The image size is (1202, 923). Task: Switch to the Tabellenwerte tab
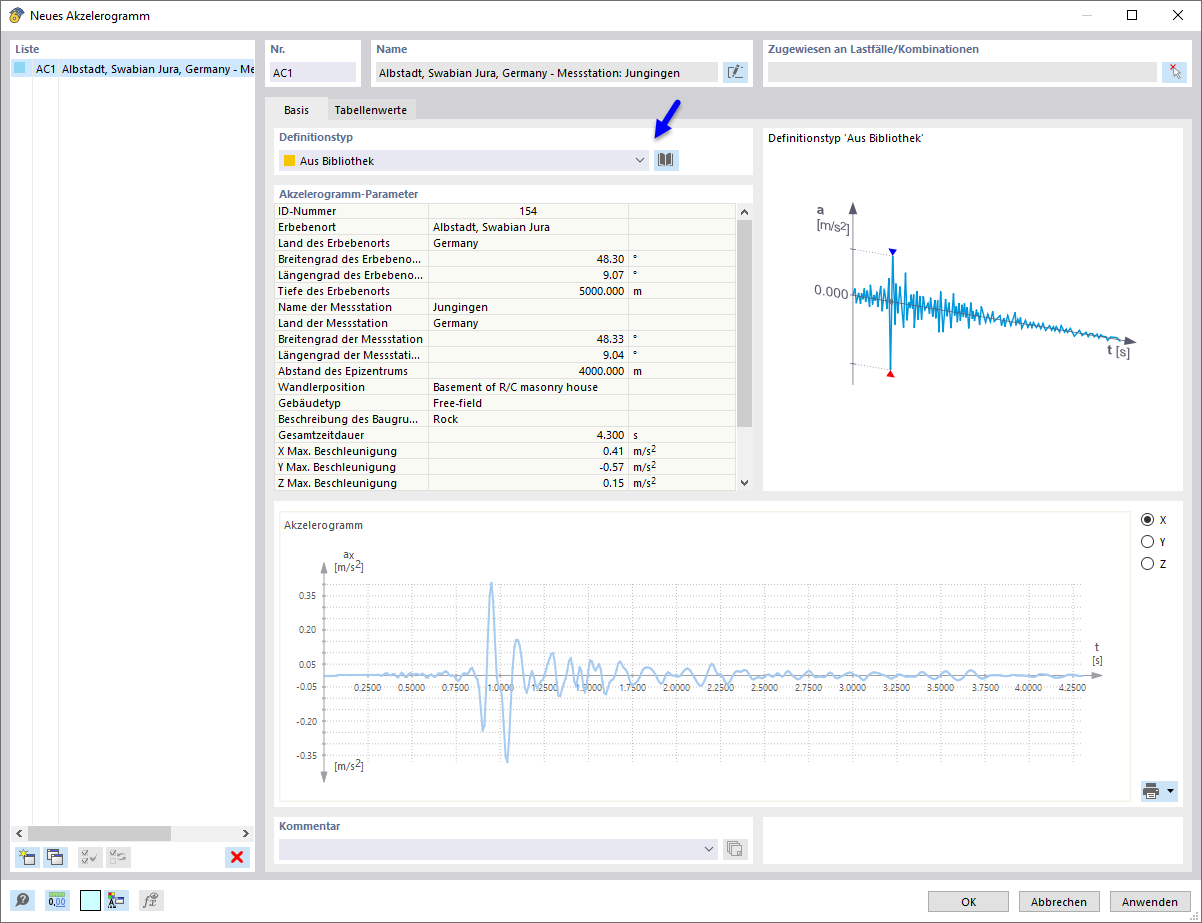point(371,110)
